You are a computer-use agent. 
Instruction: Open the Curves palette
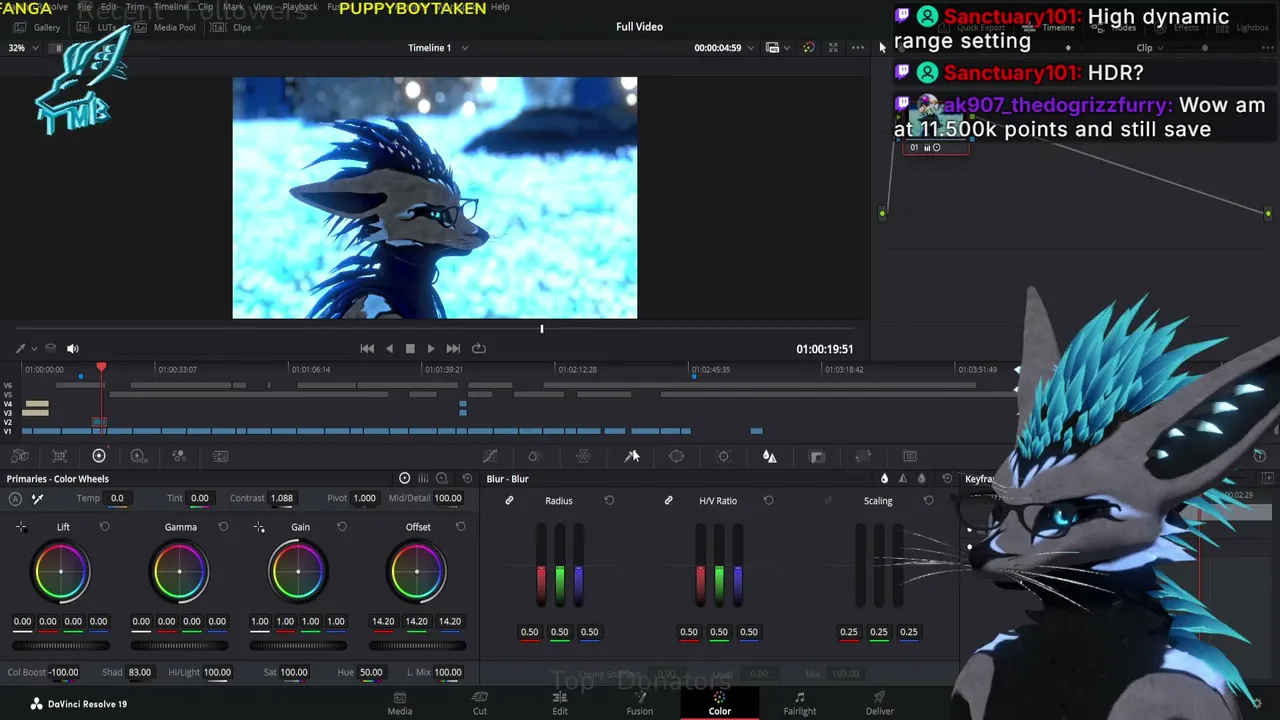tap(490, 456)
